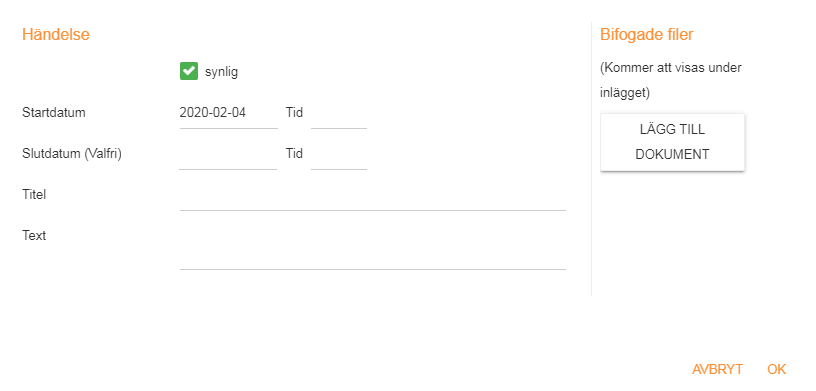Focus the Tid field for Startdatum

click(339, 113)
